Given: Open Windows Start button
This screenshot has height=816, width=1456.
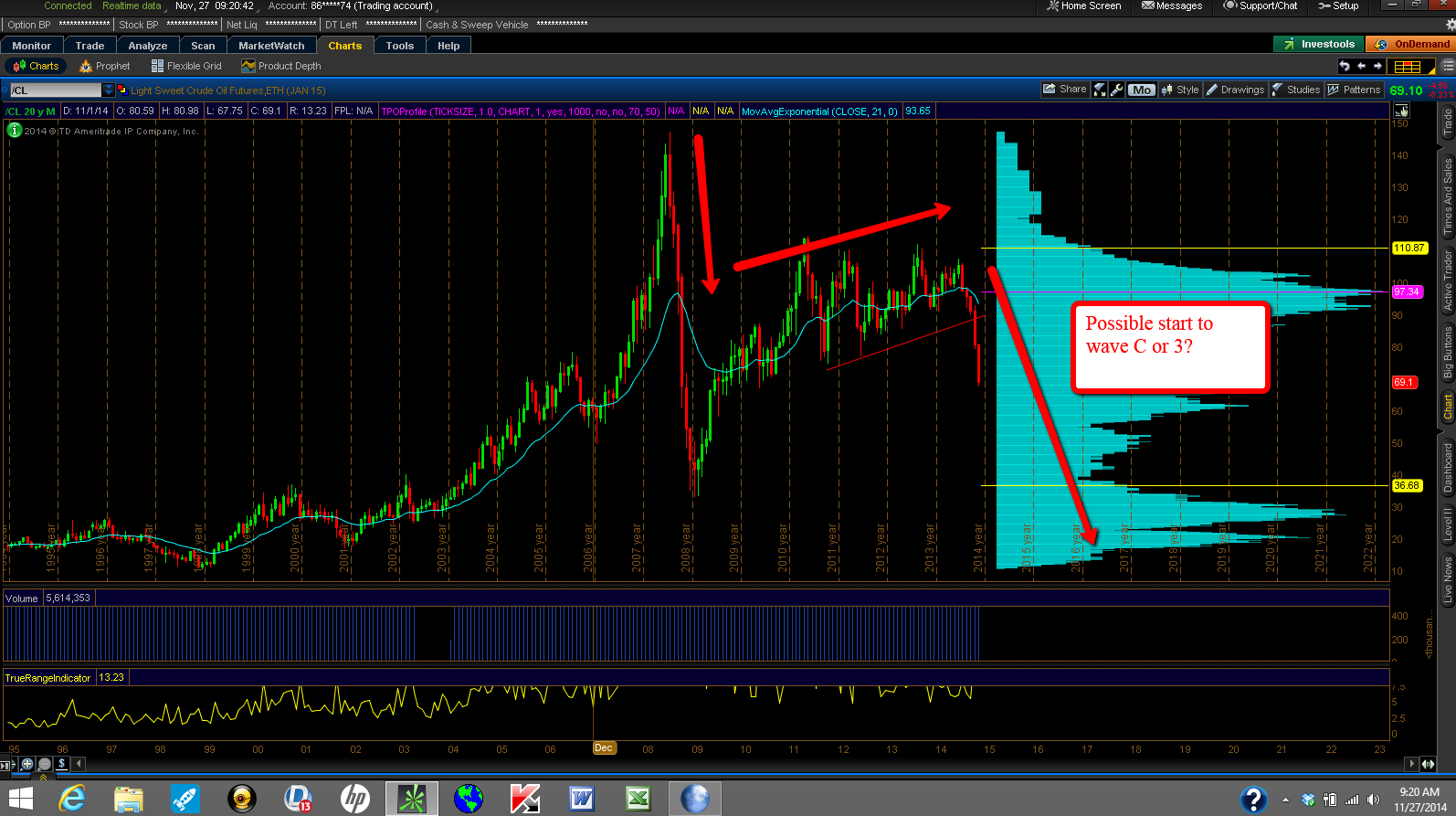Looking at the screenshot, I should pos(20,798).
